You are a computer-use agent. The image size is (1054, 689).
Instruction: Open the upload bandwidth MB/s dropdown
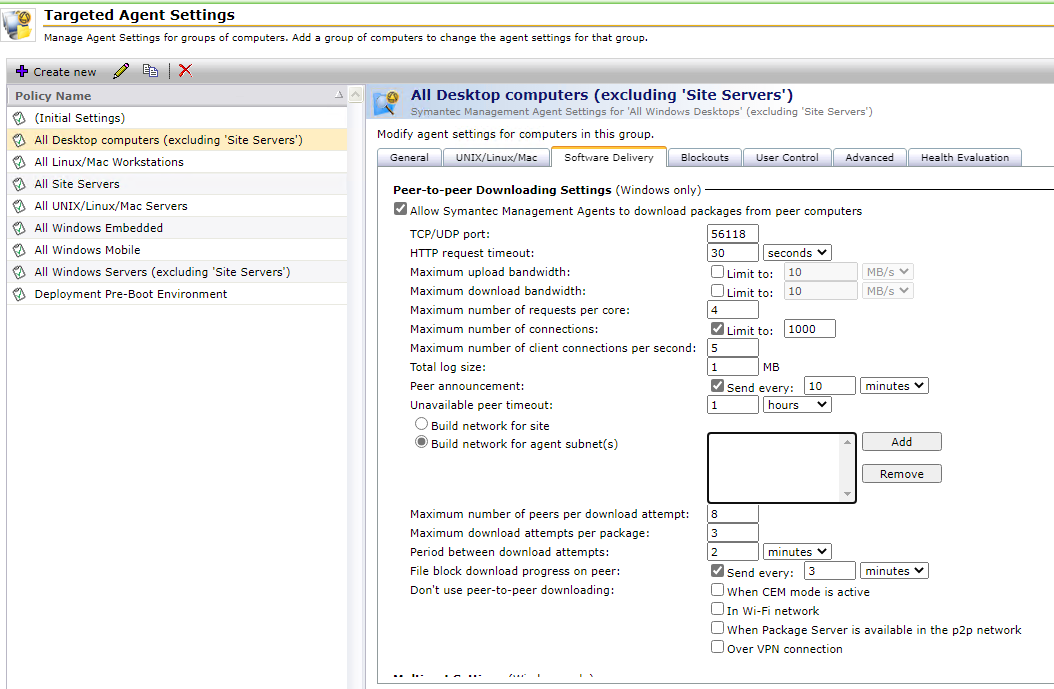point(887,272)
